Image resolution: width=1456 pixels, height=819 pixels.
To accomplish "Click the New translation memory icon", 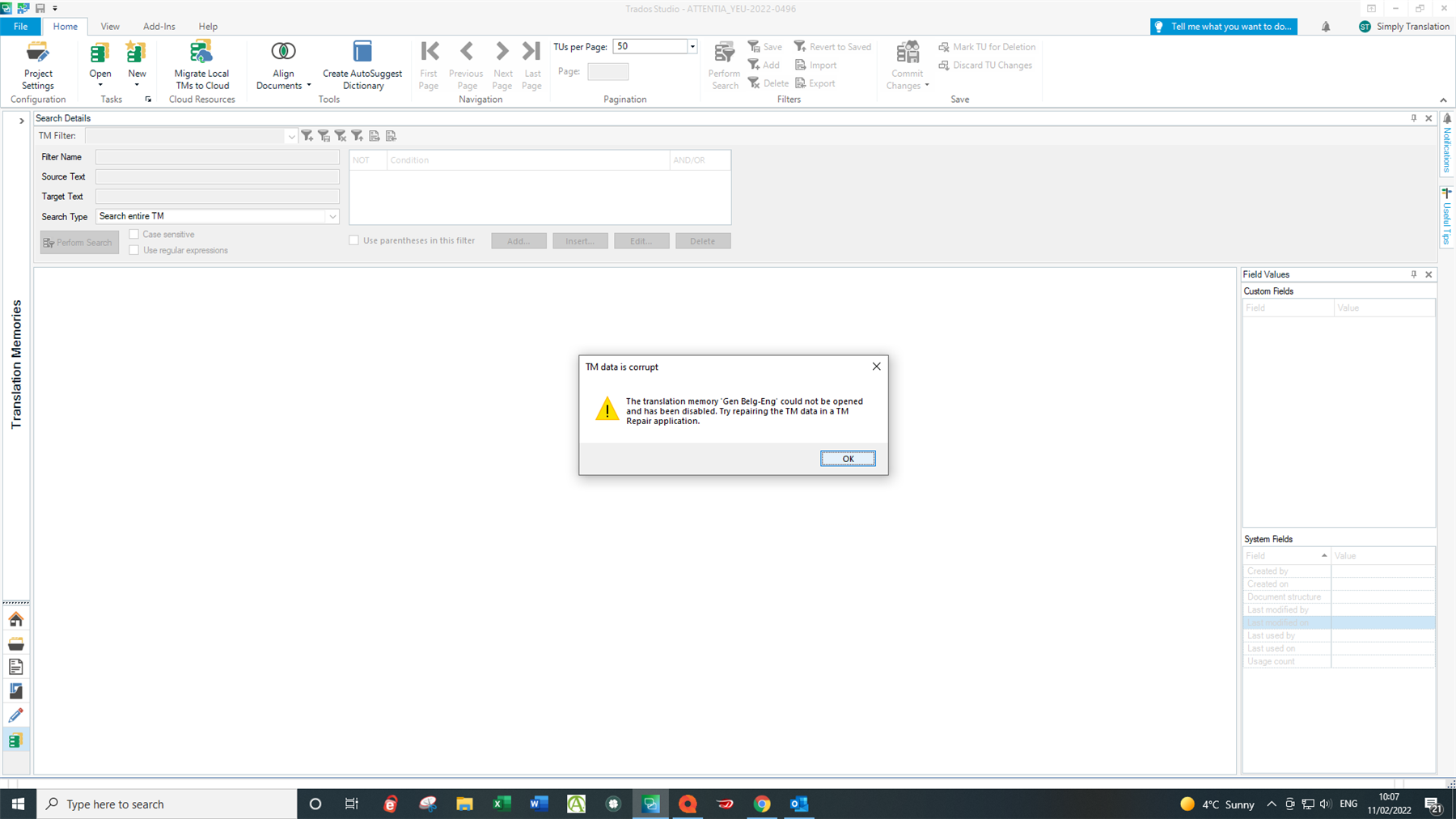I will click(137, 54).
